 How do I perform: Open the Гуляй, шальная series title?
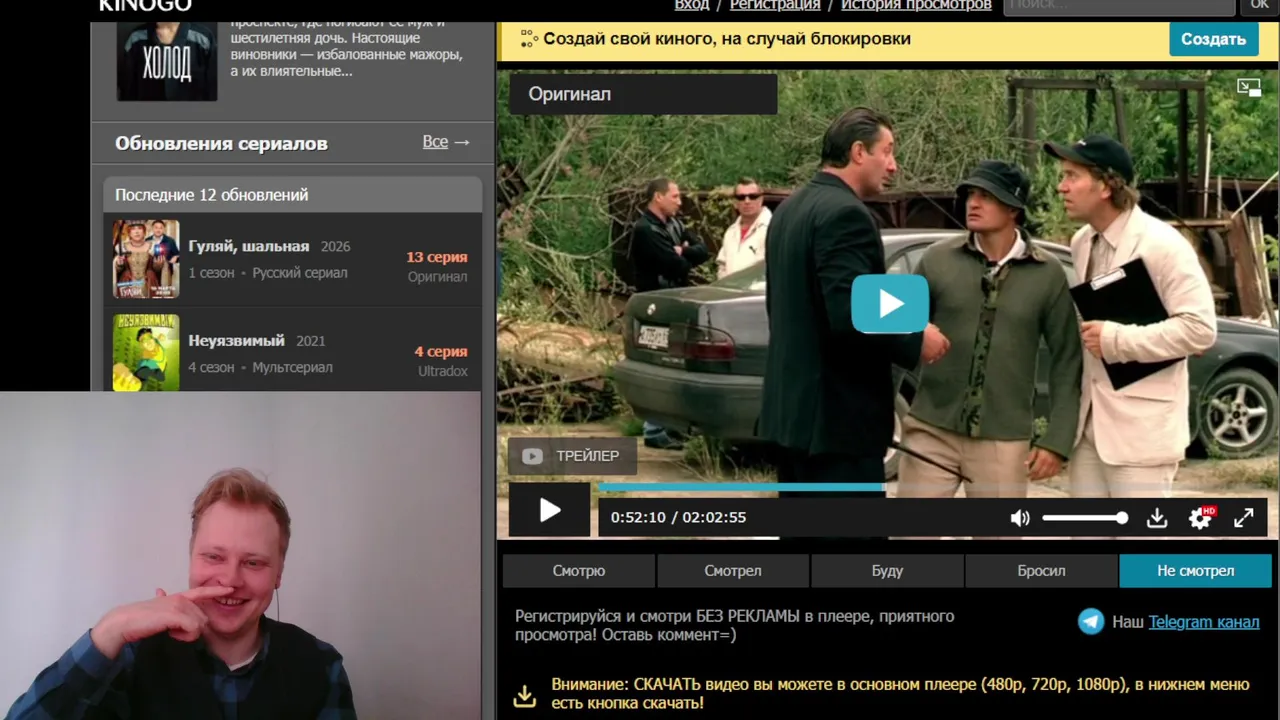pyautogui.click(x=249, y=246)
